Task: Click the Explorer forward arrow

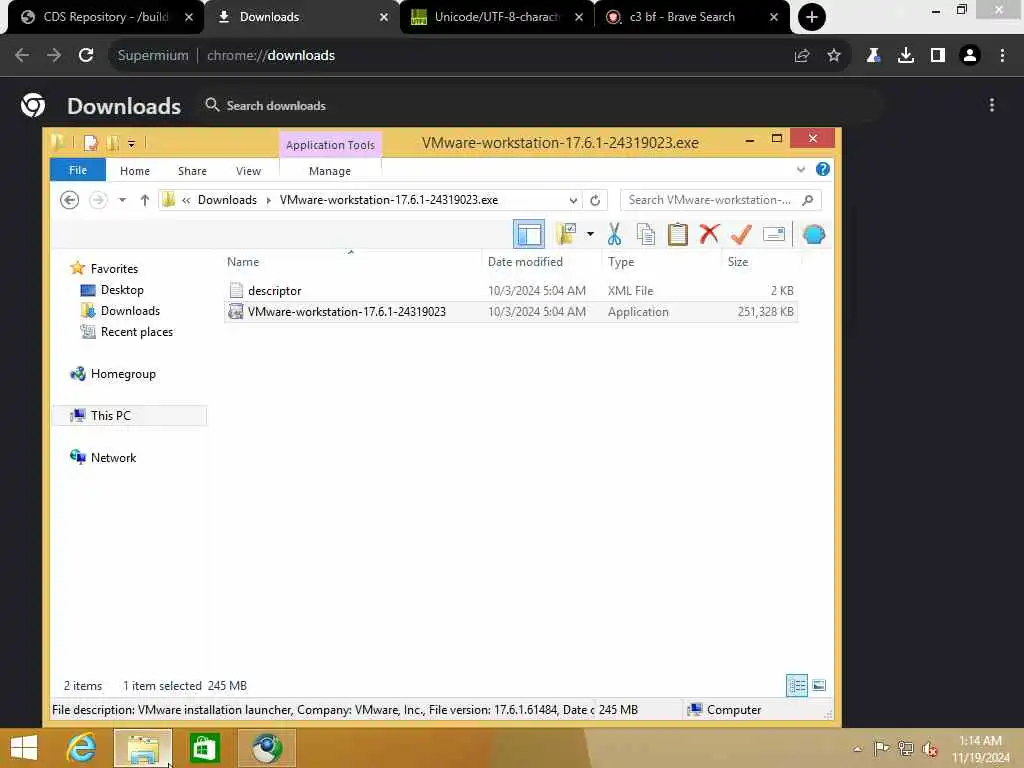Action: (x=98, y=200)
